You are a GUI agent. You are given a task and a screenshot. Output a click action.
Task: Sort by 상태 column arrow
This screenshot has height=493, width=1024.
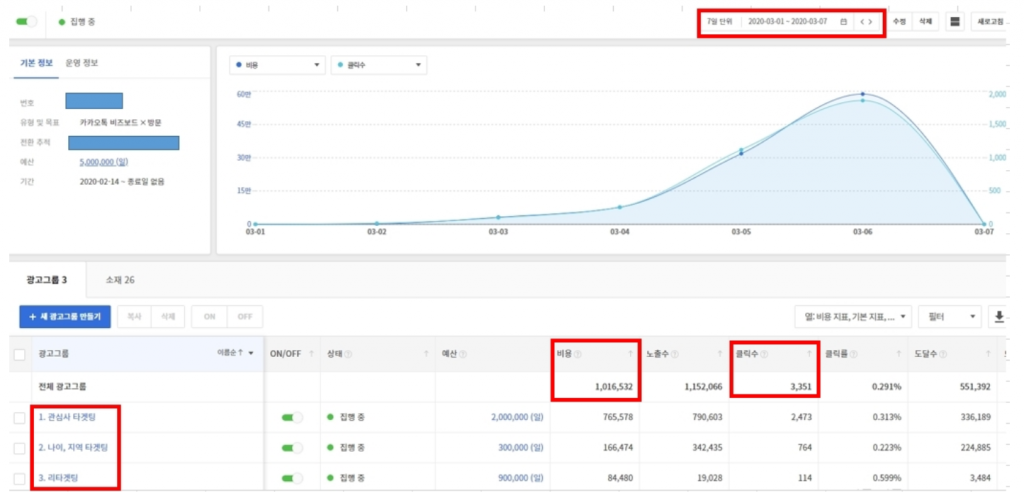tap(426, 354)
